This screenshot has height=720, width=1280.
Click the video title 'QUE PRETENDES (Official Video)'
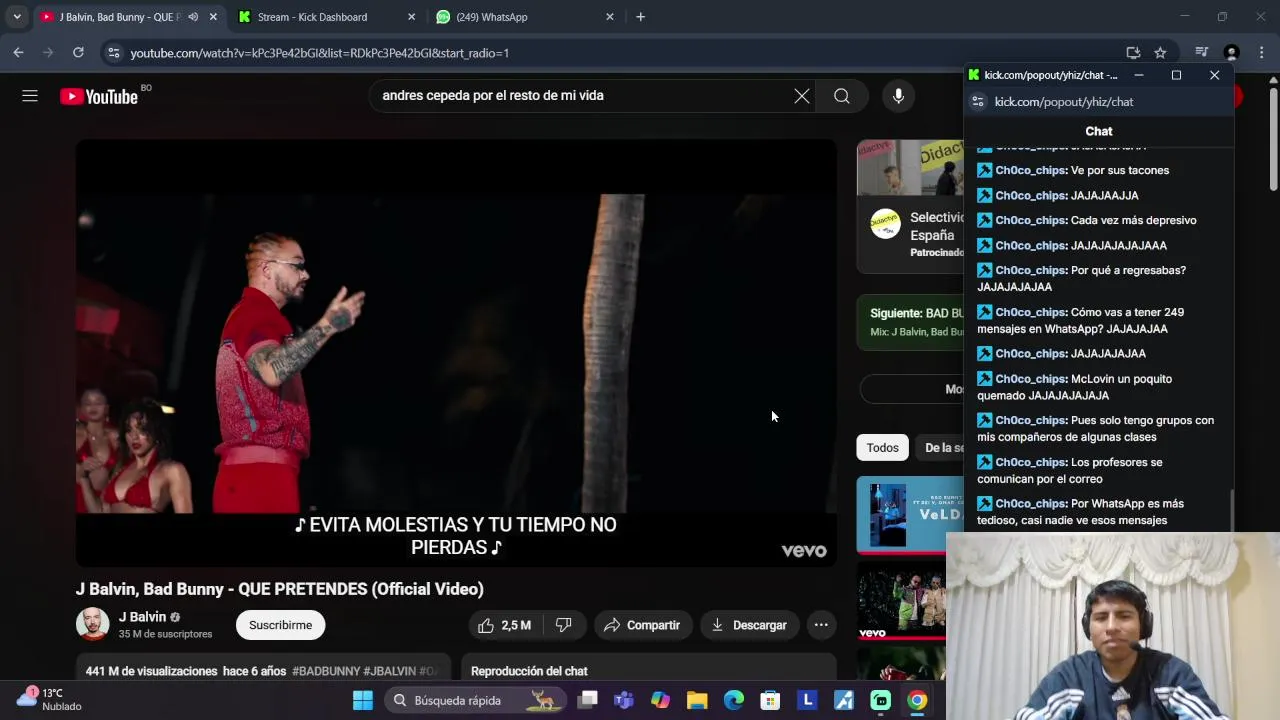pyautogui.click(x=360, y=589)
